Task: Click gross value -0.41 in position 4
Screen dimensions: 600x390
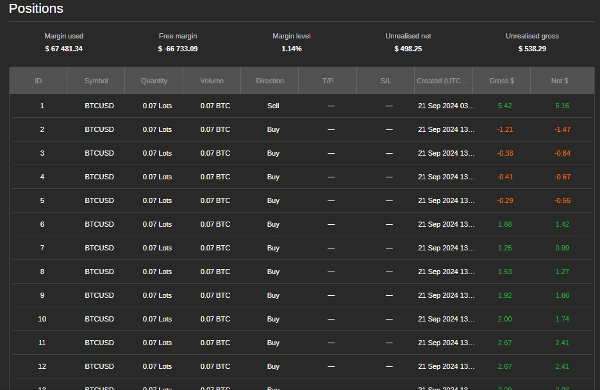Action: [505, 177]
